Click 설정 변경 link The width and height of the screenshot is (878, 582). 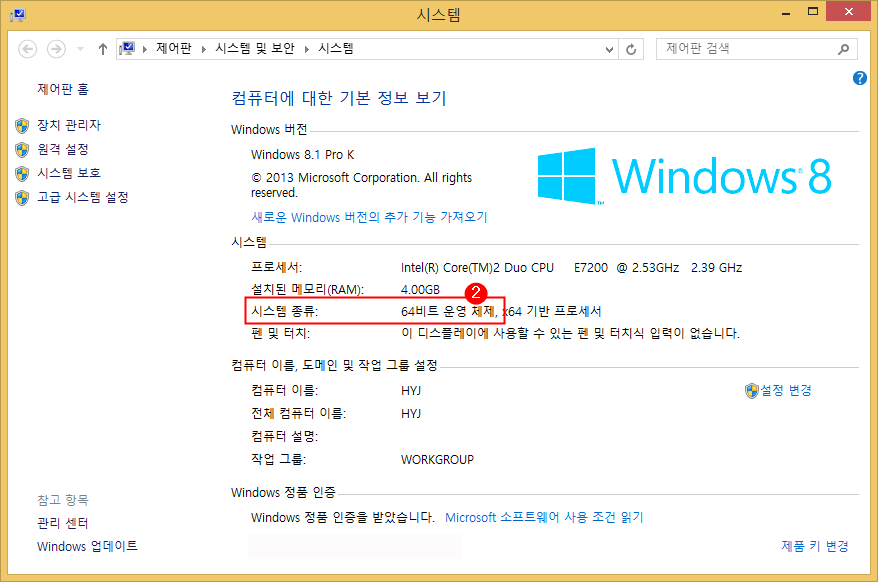pos(786,390)
